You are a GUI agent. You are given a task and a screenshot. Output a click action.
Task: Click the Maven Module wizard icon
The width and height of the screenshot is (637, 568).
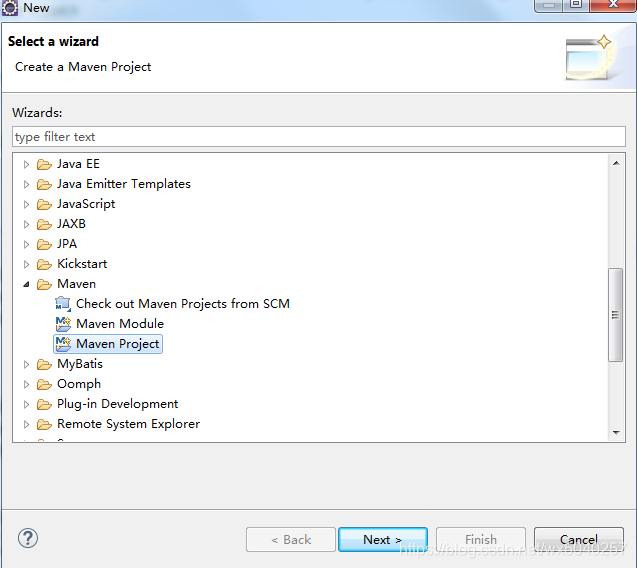coord(63,324)
